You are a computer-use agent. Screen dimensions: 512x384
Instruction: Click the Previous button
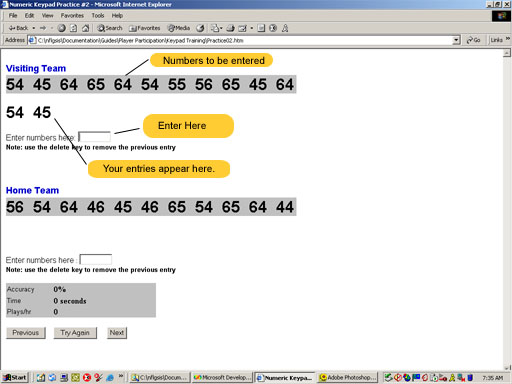[x=26, y=333]
